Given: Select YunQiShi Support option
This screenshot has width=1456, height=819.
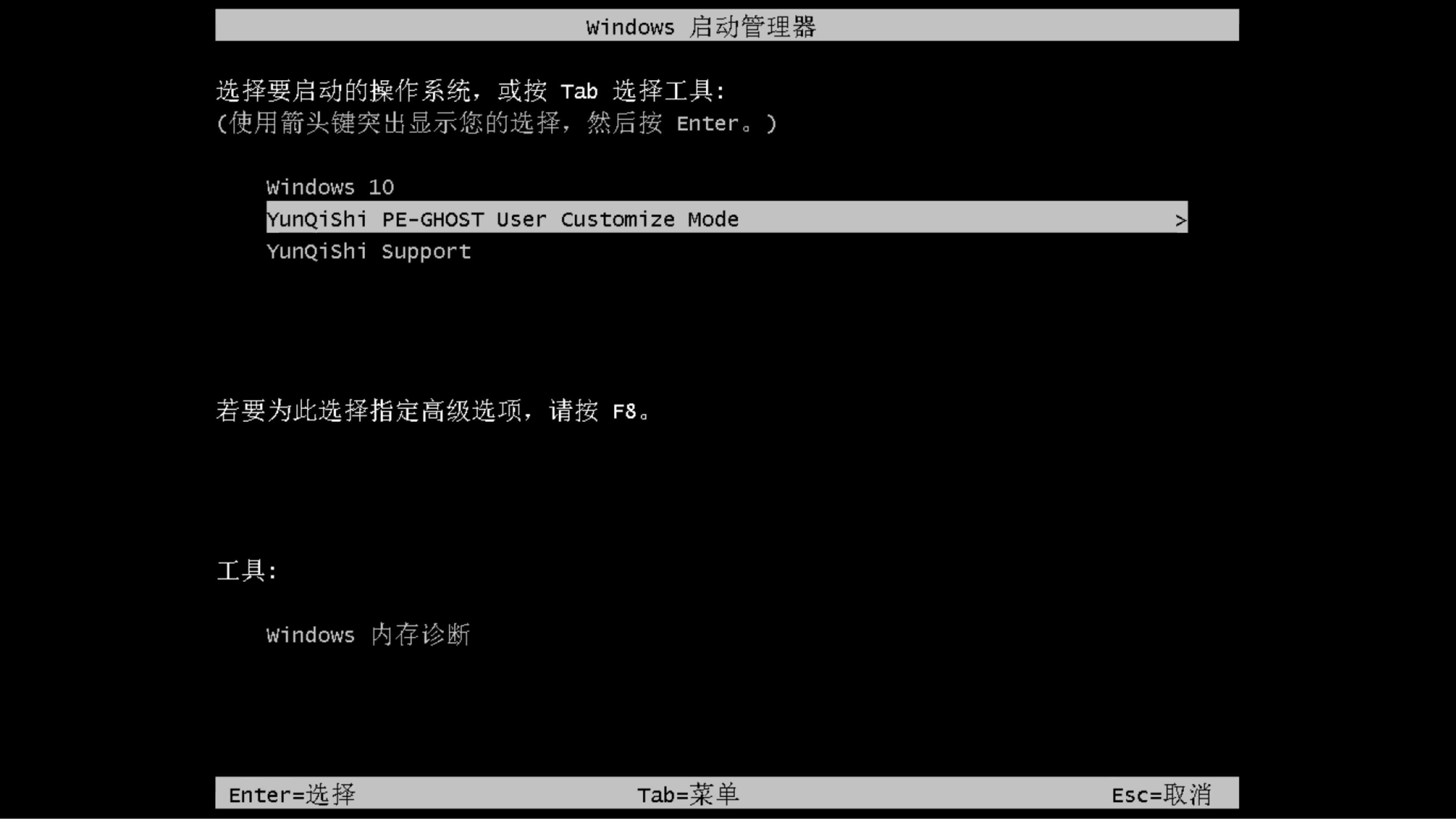Looking at the screenshot, I should (x=368, y=251).
